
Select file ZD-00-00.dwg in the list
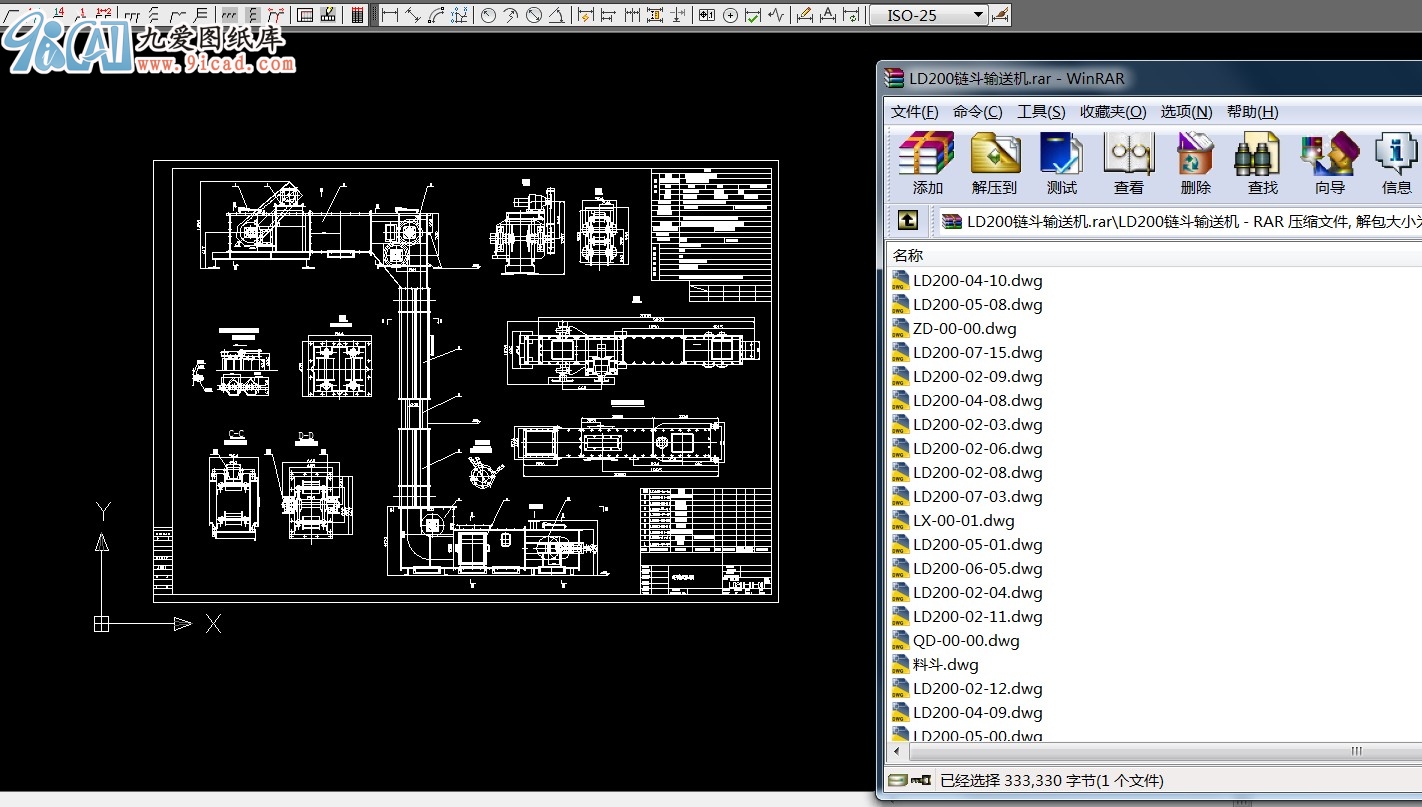click(x=954, y=328)
